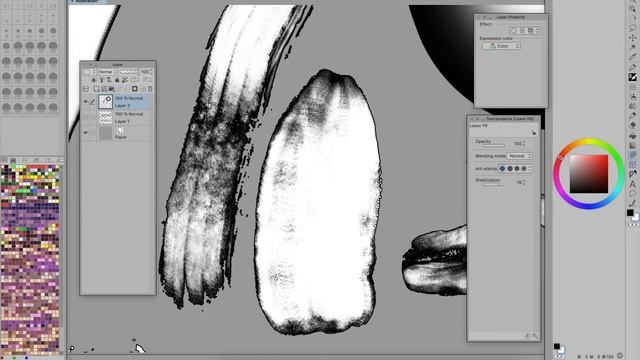Screen dimensions: 640x360
Task: Click the Layer 2 thumbnail
Action: coord(106,102)
